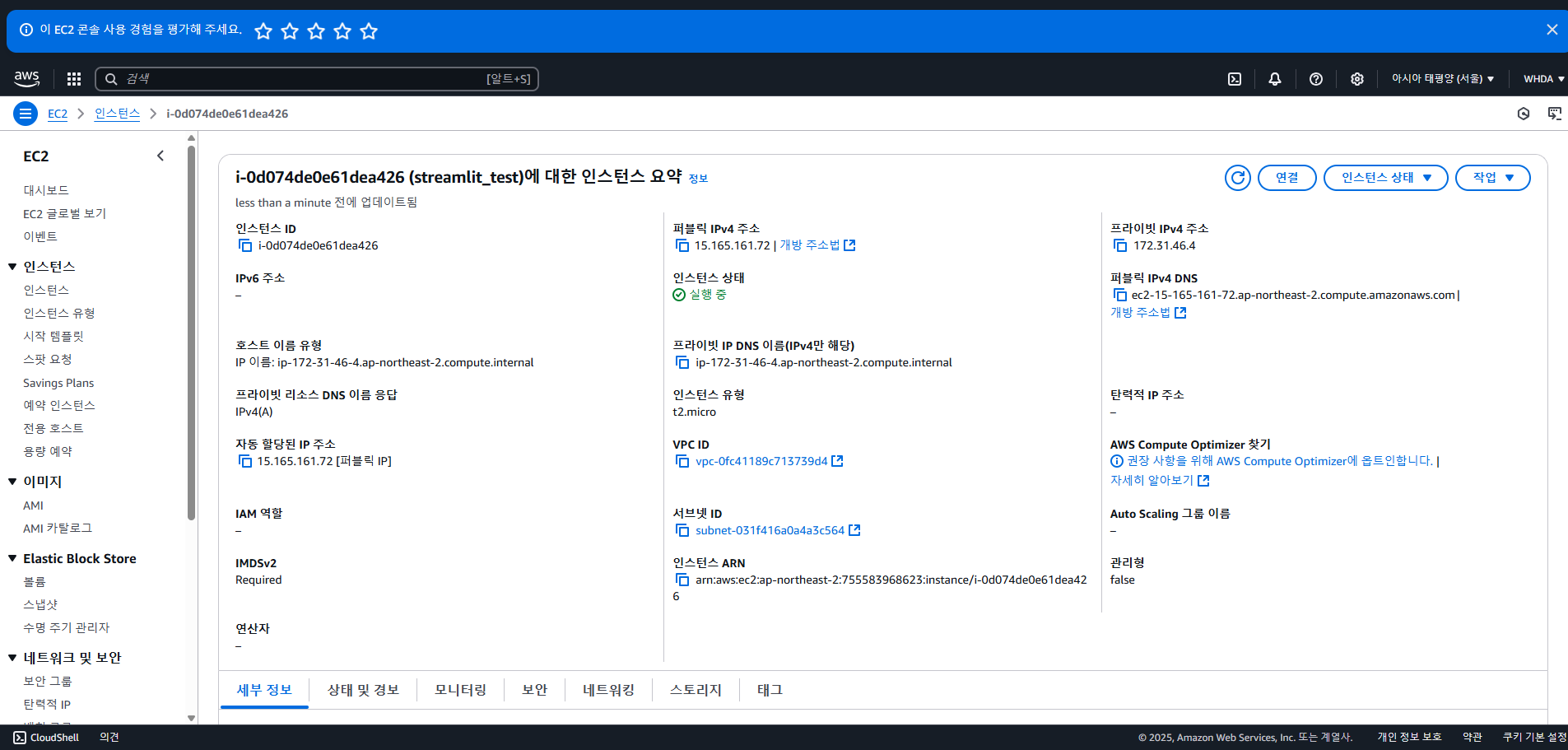Open AMI 카탈로그 in sidebar
The height and width of the screenshot is (750, 1568).
point(58,529)
